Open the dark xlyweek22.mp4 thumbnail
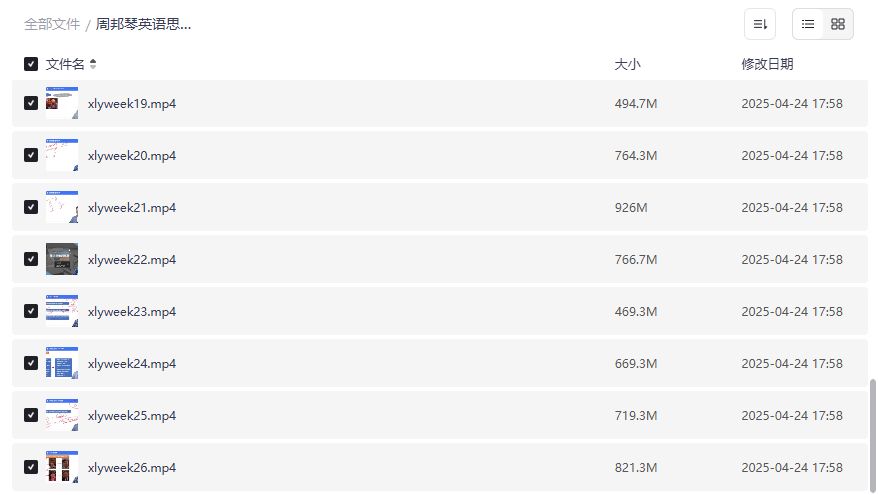Image resolution: width=878 pixels, height=495 pixels. pyautogui.click(x=62, y=259)
